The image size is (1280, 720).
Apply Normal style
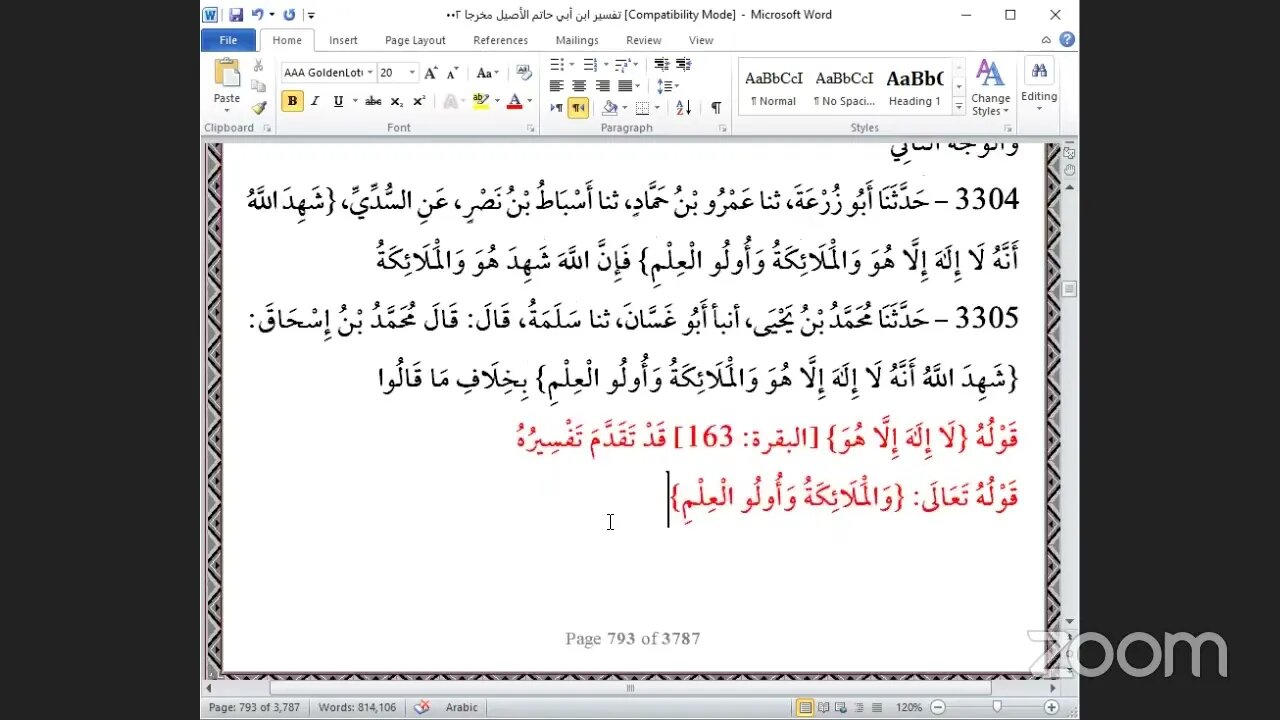click(774, 88)
